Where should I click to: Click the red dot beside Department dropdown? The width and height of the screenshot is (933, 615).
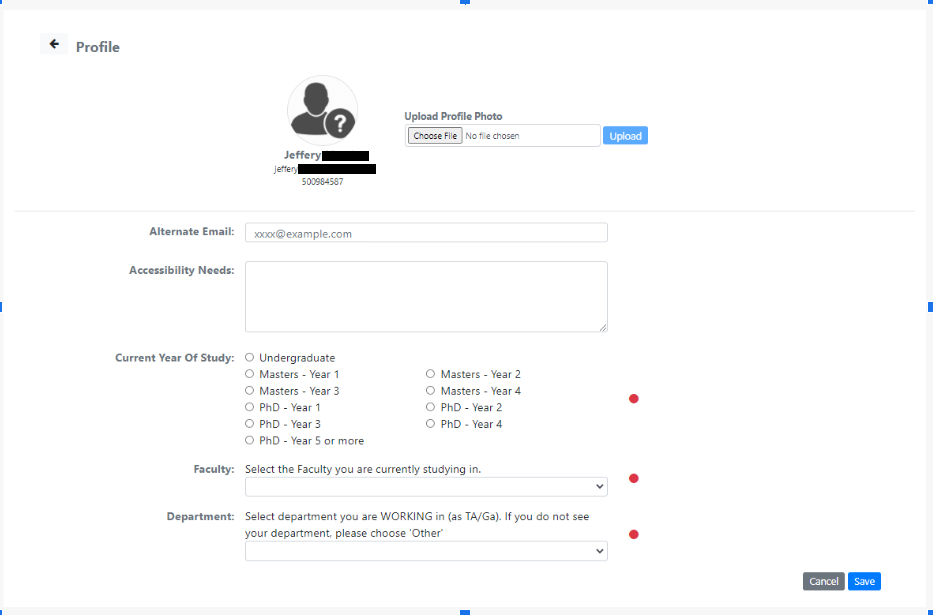pyautogui.click(x=633, y=534)
